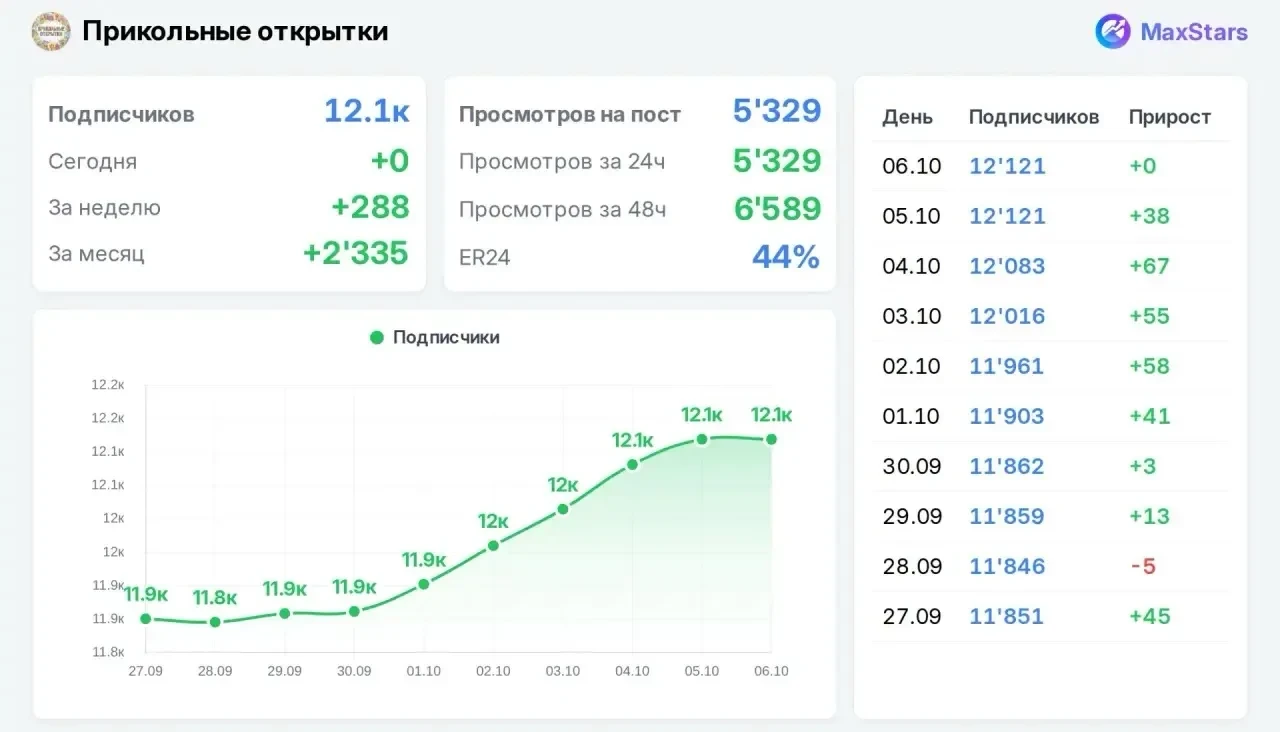Select the "11'859" subscriber cell
Viewport: 1280px width, 732px height.
coord(1006,516)
